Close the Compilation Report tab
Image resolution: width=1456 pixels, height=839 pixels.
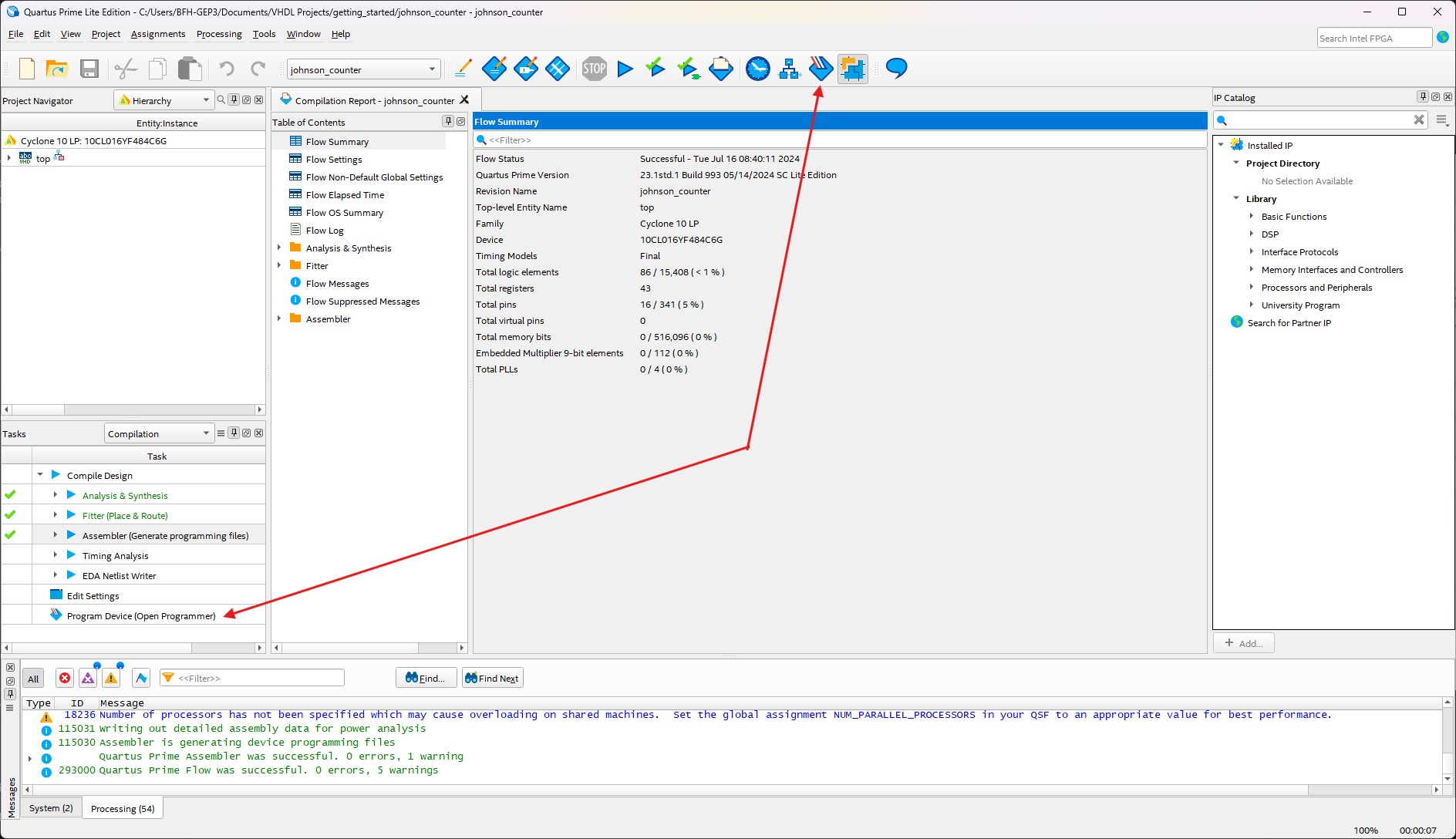click(464, 100)
